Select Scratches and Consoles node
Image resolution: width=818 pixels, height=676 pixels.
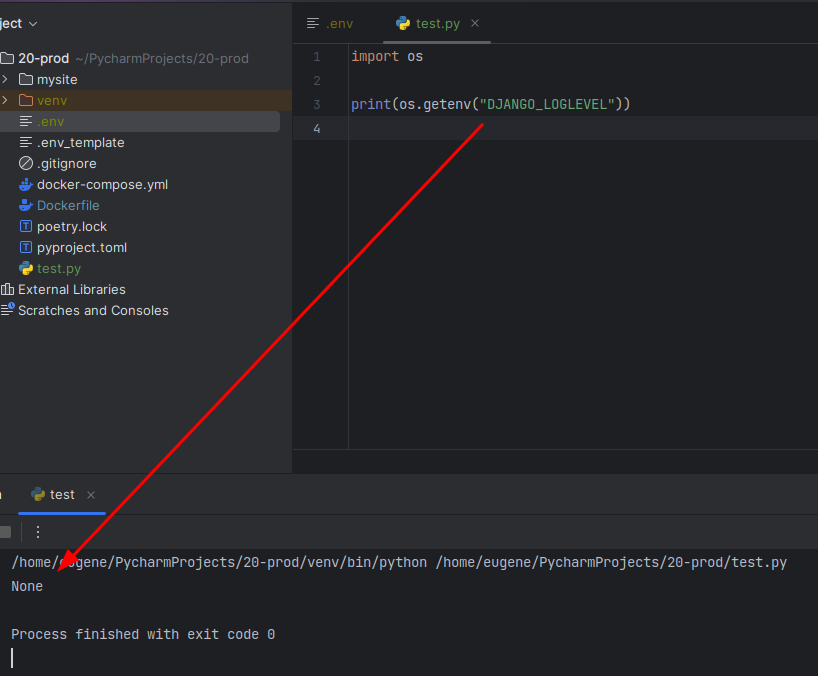click(x=93, y=310)
